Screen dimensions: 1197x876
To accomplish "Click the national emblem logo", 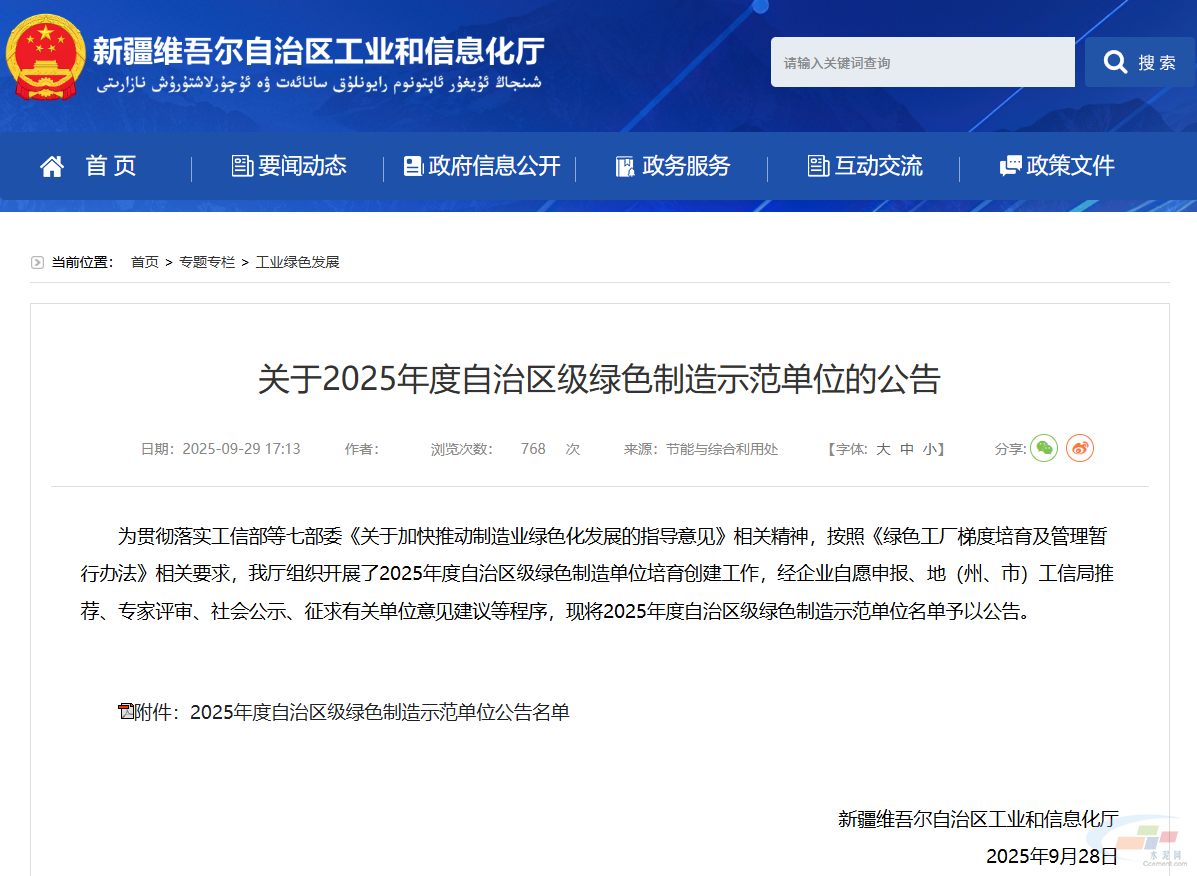I will coord(45,57).
